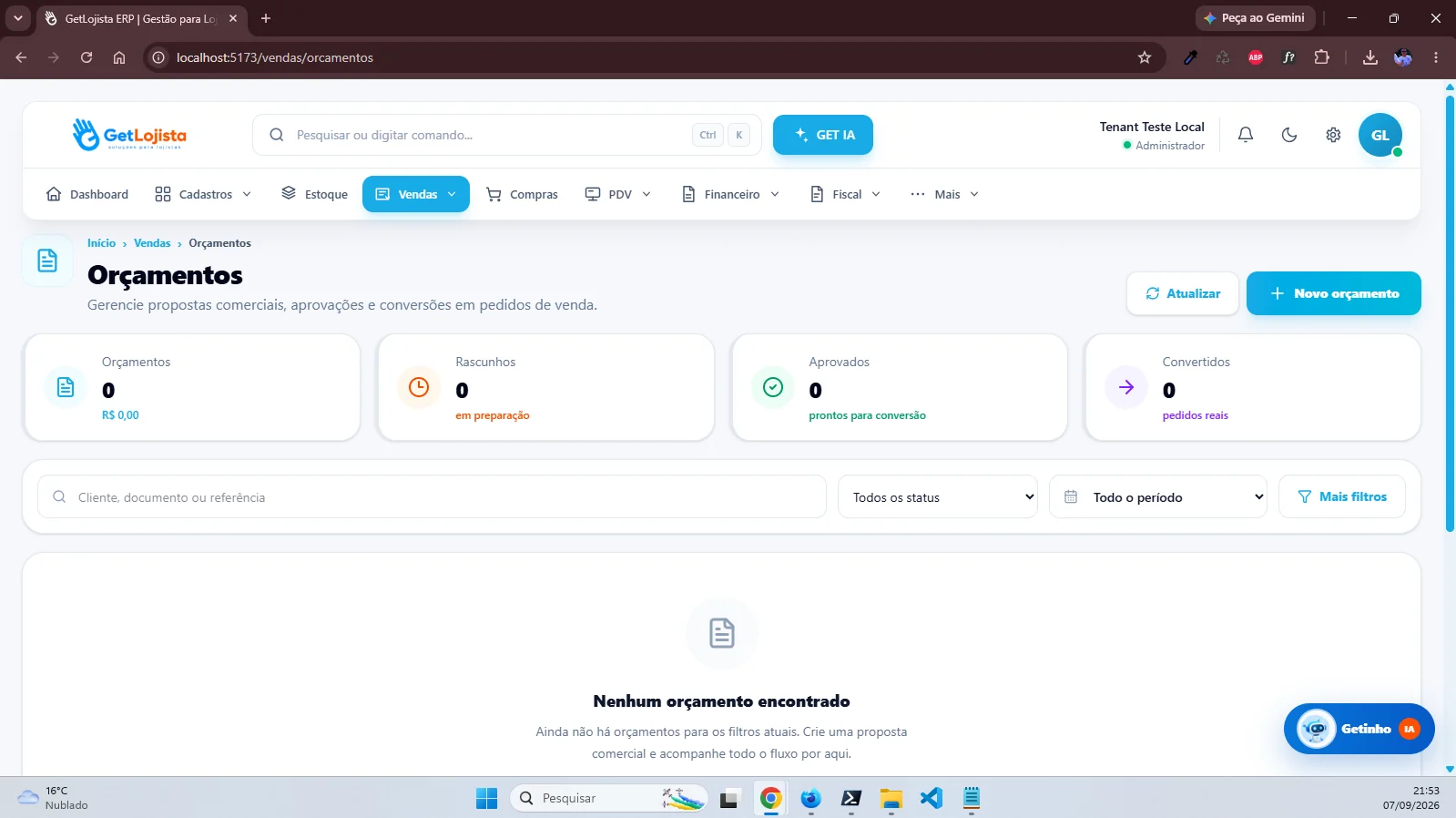1456x818 pixels.
Task: Expand the Cadastros menu dropdown
Action: [203, 194]
